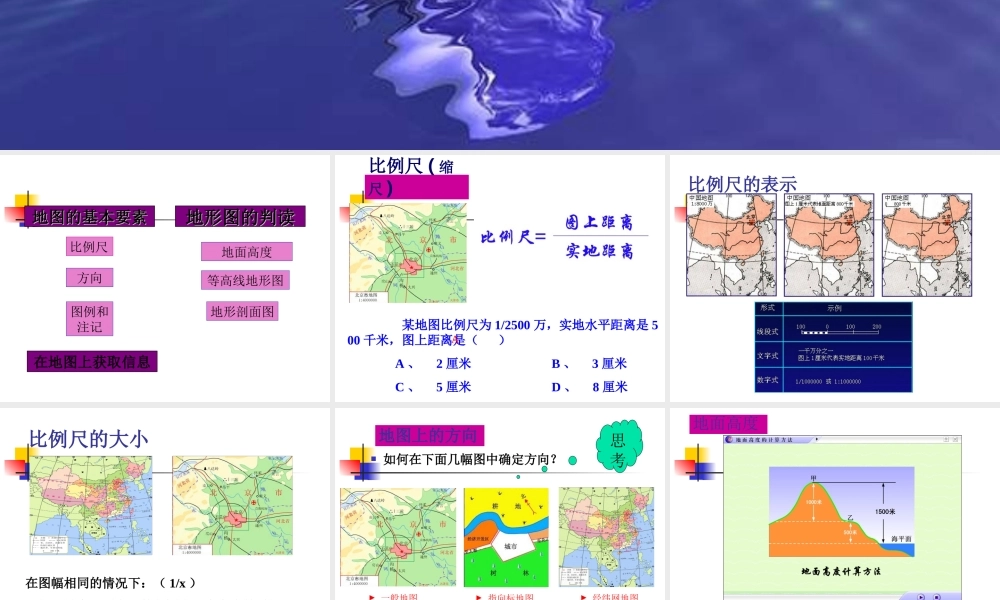Viewport: 1000px width, 600px height.
Task: Click the 地面高度 magenta title in last slide
Action: pyautogui.click(x=728, y=424)
